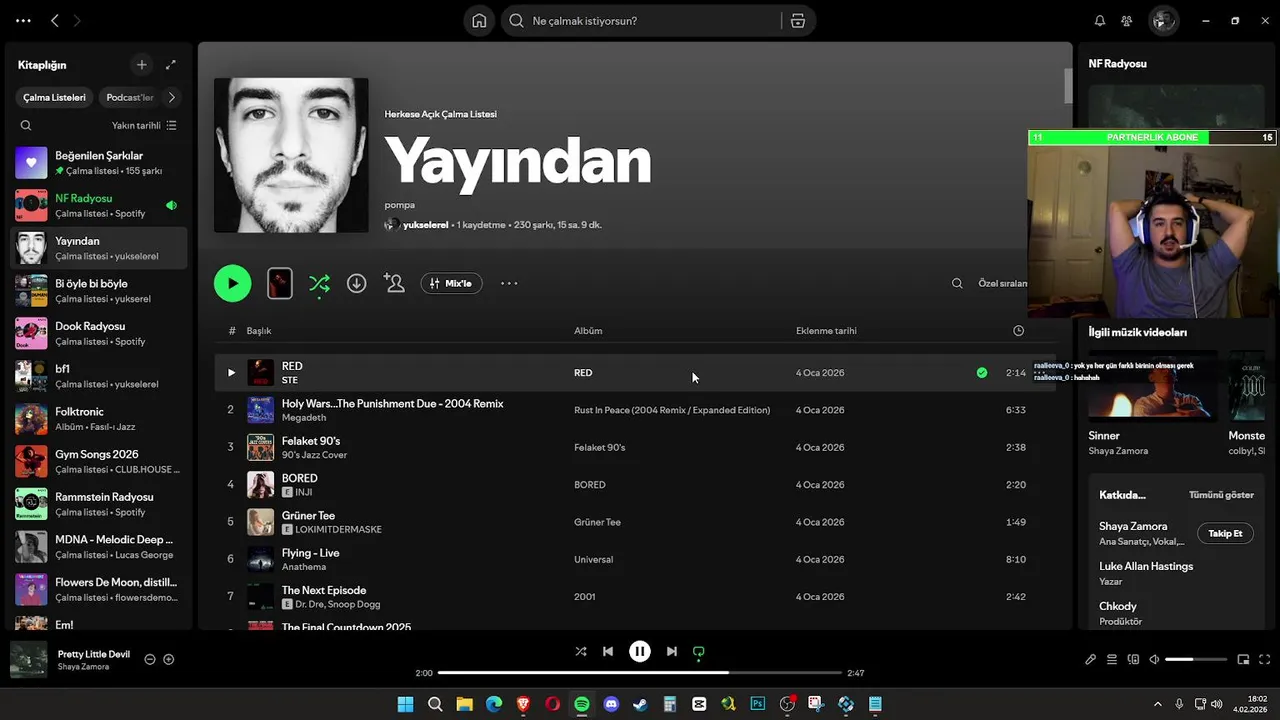Open Steam from the taskbar
Screen dimensions: 1280x720
(640, 704)
